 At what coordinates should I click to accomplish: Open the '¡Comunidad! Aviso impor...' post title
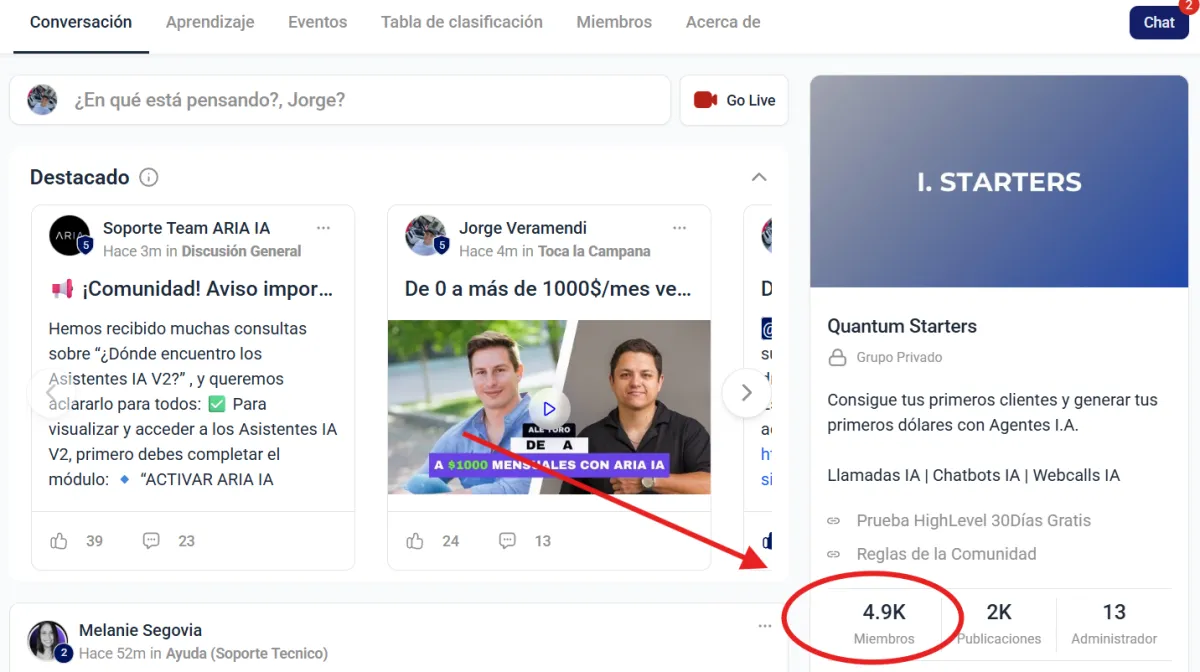[191, 289]
